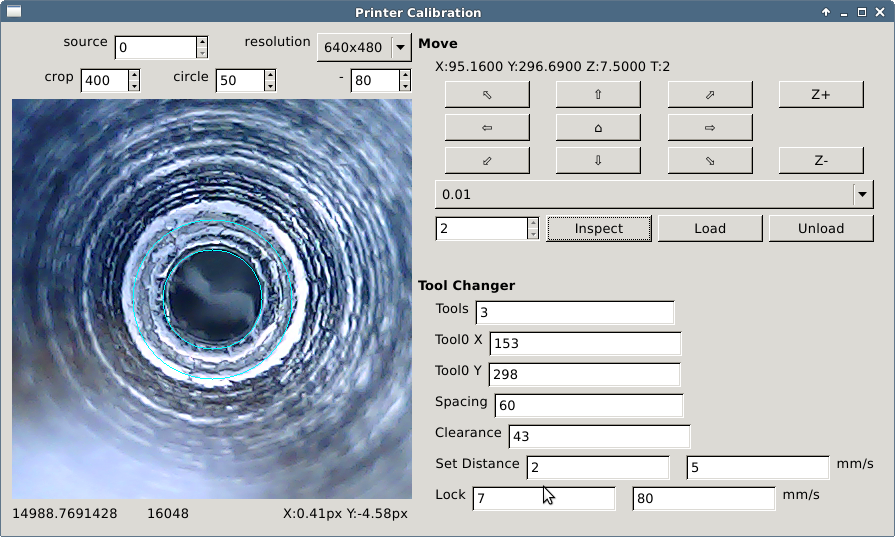
Task: Increase the source spinner value
Action: tap(202, 42)
